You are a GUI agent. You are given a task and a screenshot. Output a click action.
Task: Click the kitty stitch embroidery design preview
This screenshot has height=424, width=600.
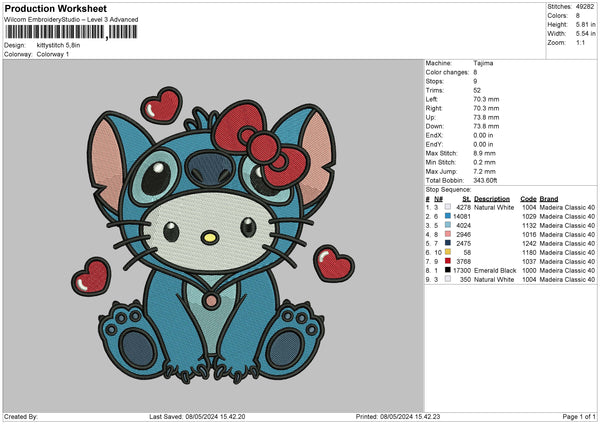coord(213,235)
